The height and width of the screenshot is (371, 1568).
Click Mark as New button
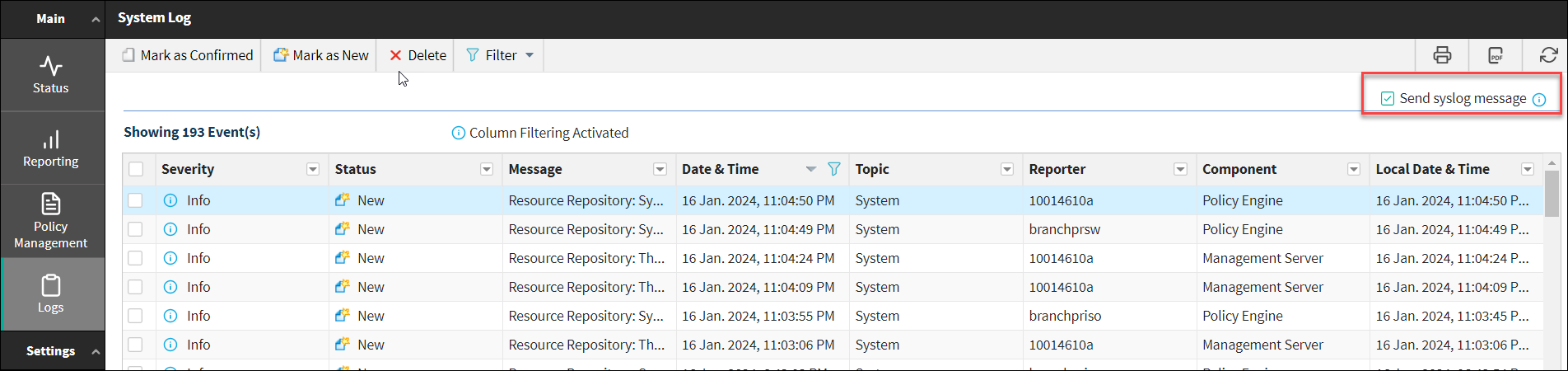pyautogui.click(x=321, y=55)
